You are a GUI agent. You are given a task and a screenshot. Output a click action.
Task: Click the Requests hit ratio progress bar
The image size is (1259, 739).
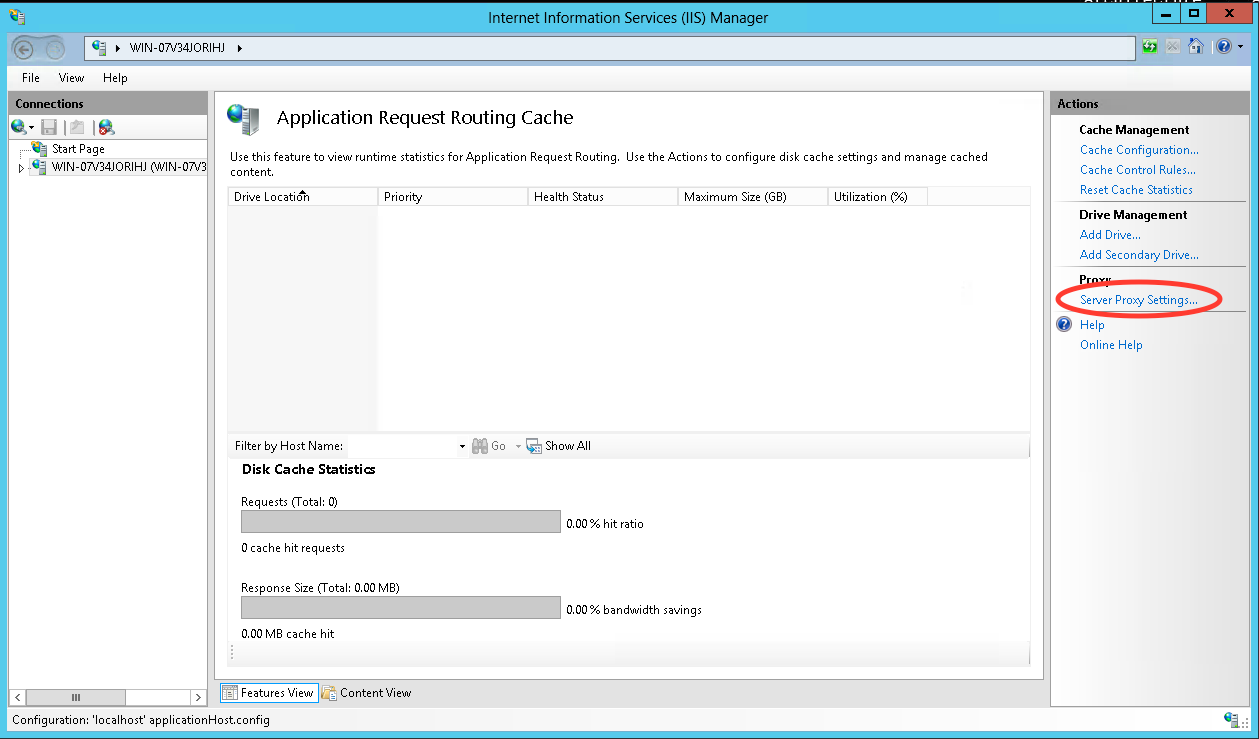[x=401, y=522]
